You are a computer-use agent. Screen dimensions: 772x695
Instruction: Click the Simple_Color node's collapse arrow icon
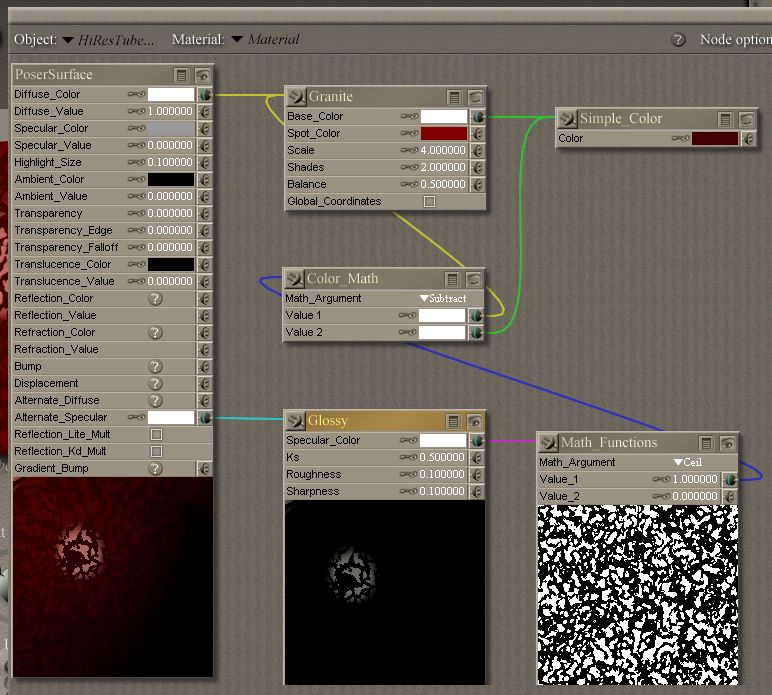coord(567,118)
